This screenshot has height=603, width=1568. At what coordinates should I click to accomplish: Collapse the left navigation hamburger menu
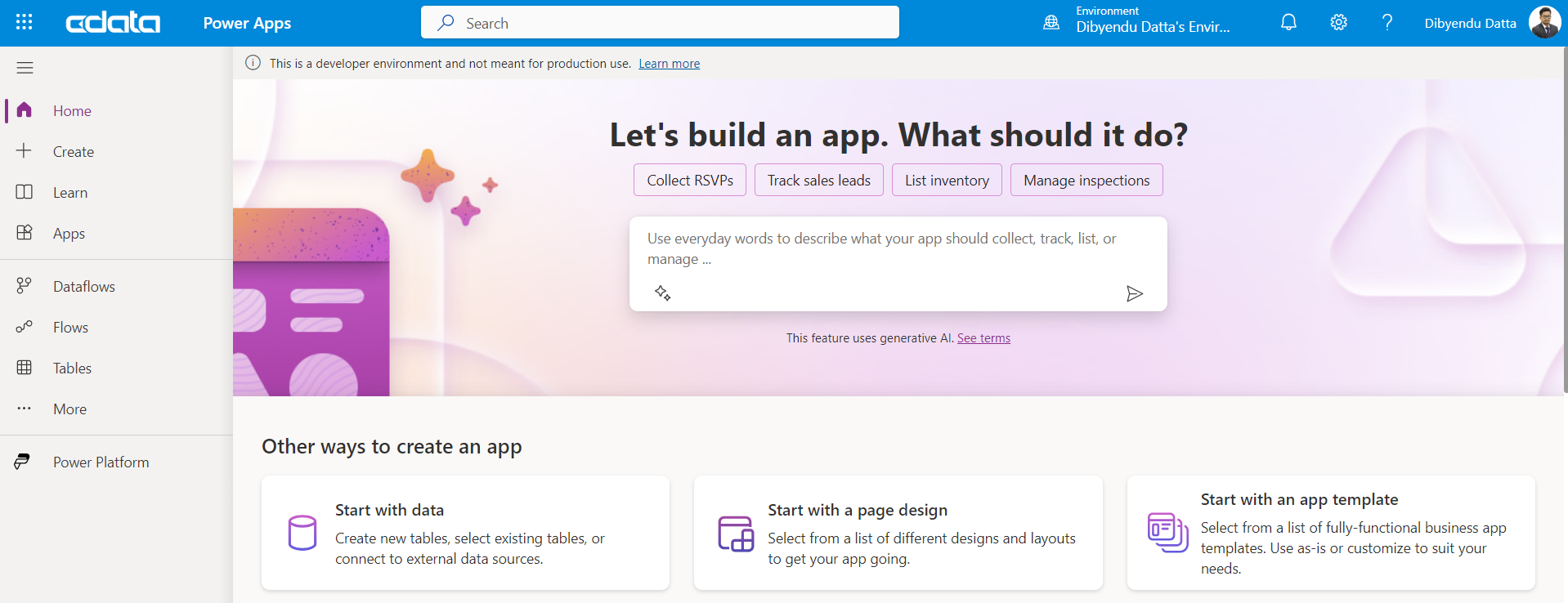[x=25, y=68]
